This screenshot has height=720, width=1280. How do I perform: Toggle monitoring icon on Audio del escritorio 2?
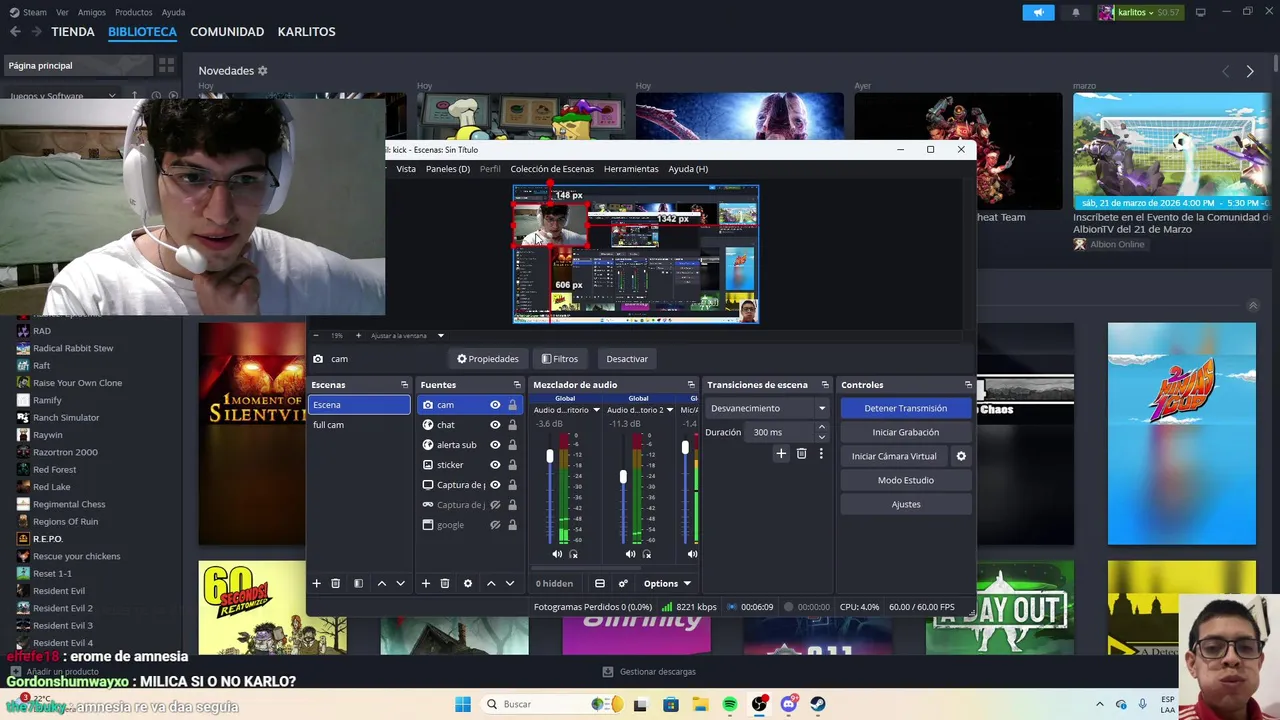click(x=647, y=554)
